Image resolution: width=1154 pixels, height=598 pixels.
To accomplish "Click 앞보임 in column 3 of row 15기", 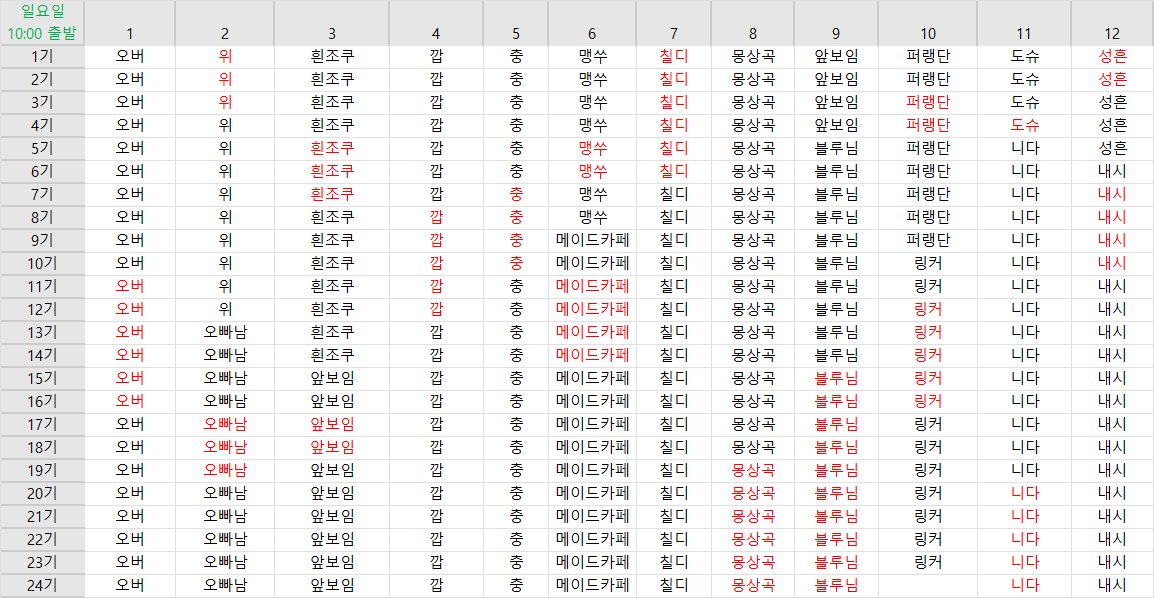I will [332, 378].
